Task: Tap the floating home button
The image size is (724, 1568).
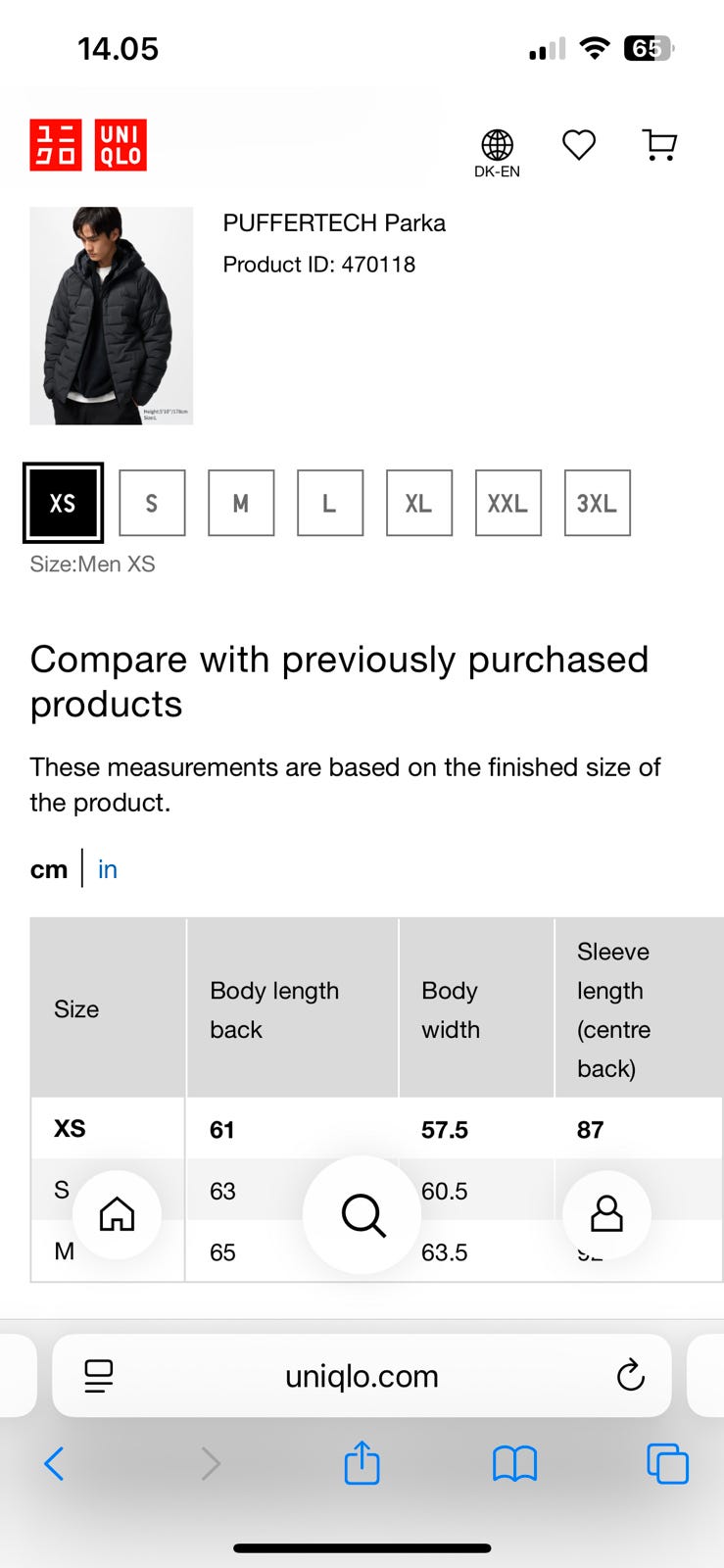Action: pyautogui.click(x=117, y=1214)
